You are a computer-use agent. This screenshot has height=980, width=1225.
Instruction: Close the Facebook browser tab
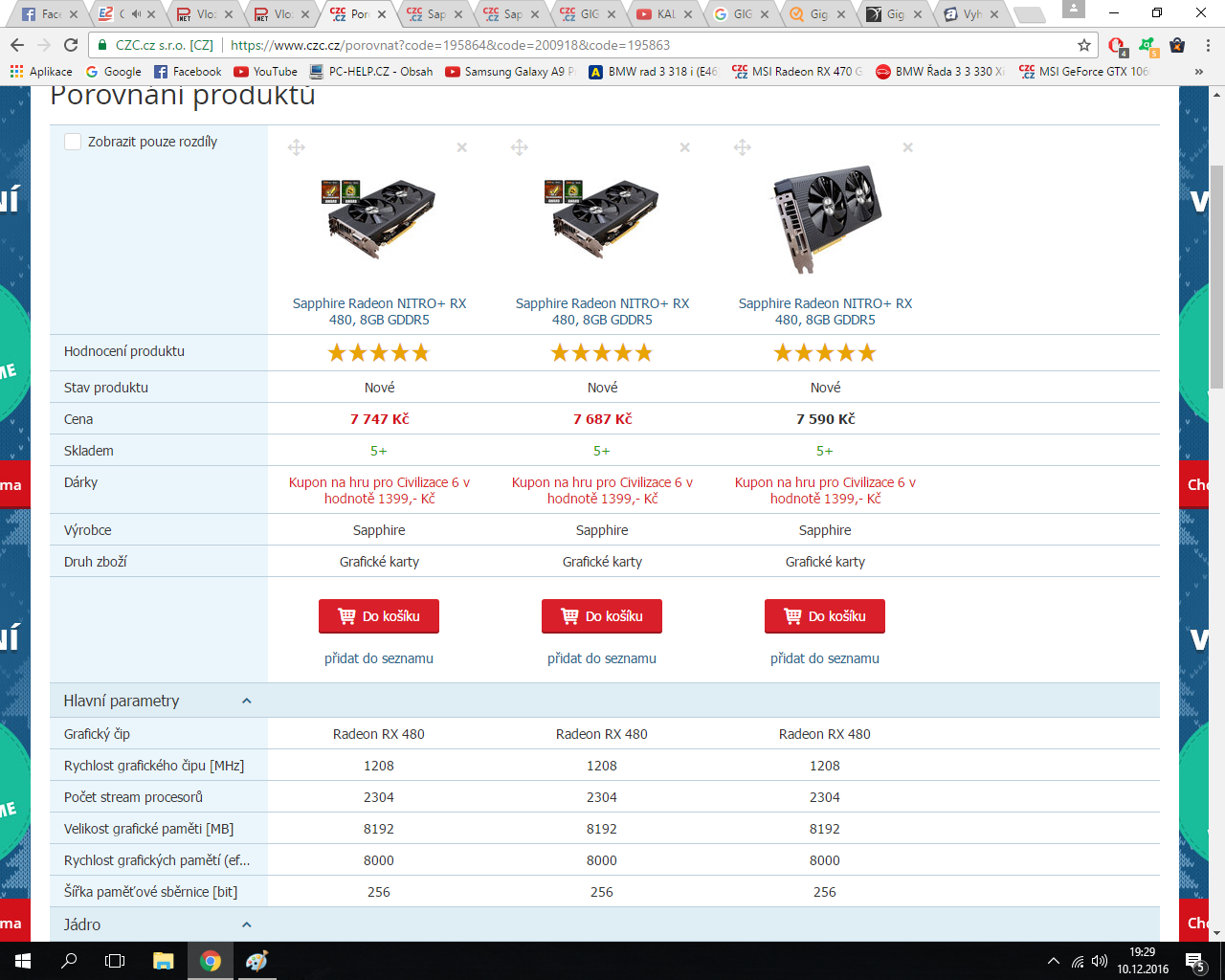(74, 14)
